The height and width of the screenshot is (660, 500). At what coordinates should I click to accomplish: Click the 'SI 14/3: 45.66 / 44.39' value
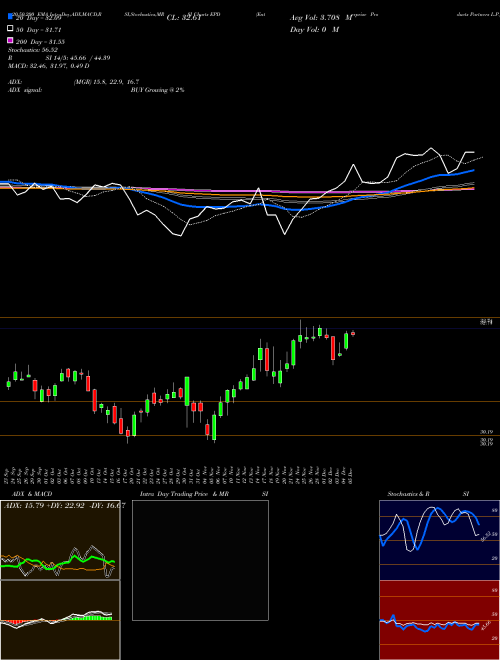(x=78, y=58)
